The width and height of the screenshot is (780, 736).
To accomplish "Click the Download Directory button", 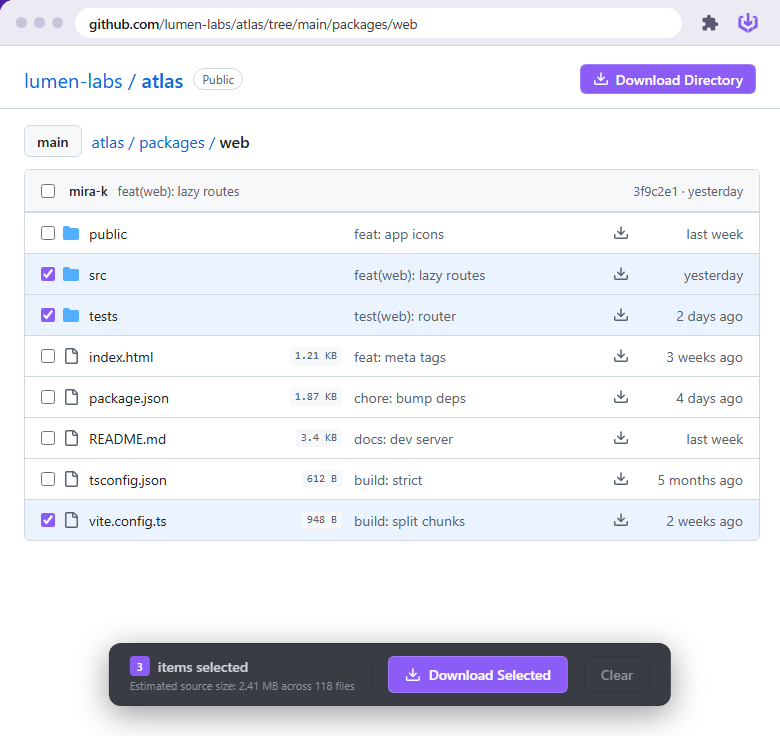I will (668, 79).
